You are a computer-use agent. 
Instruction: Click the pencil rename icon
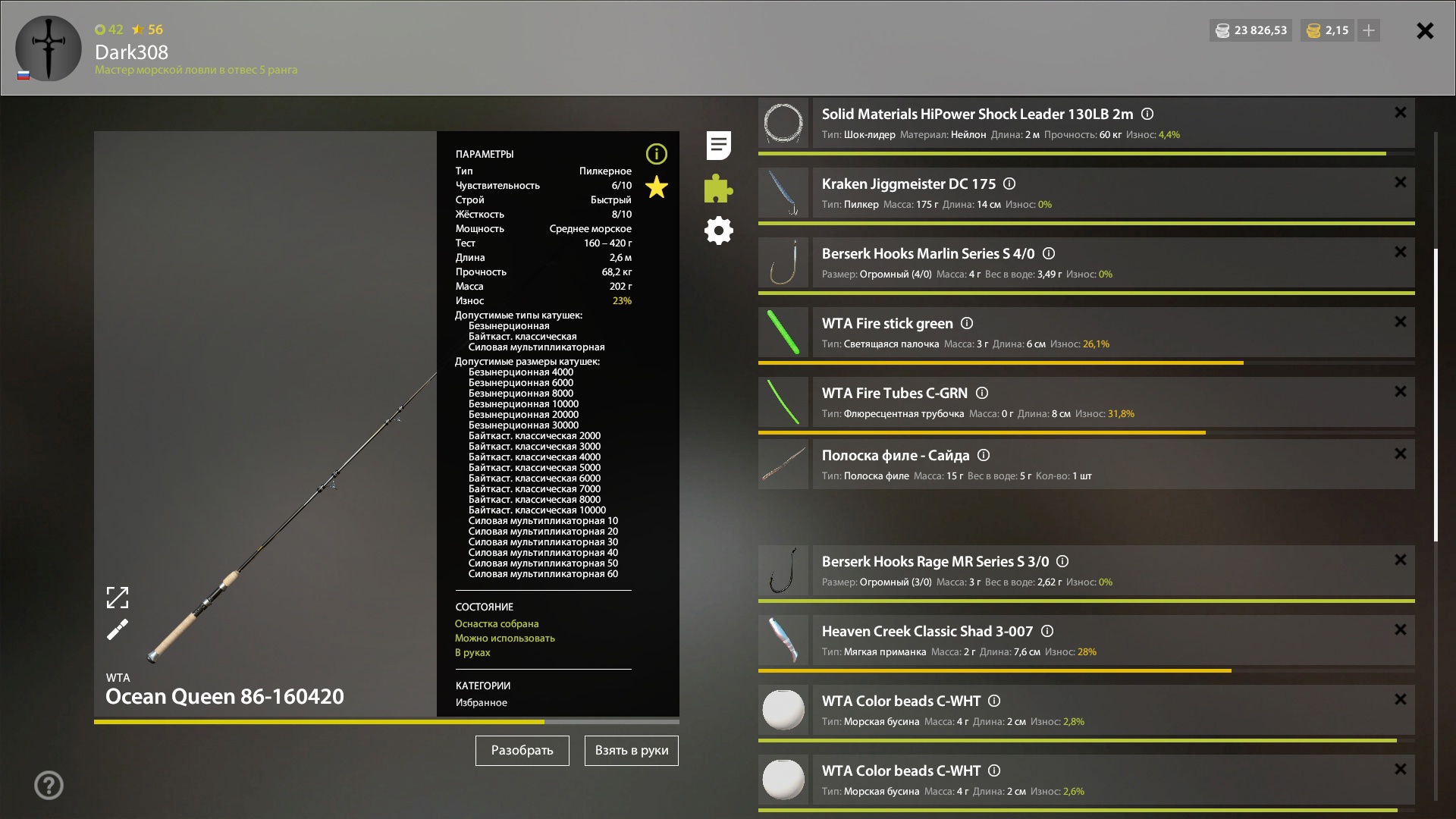pyautogui.click(x=118, y=629)
